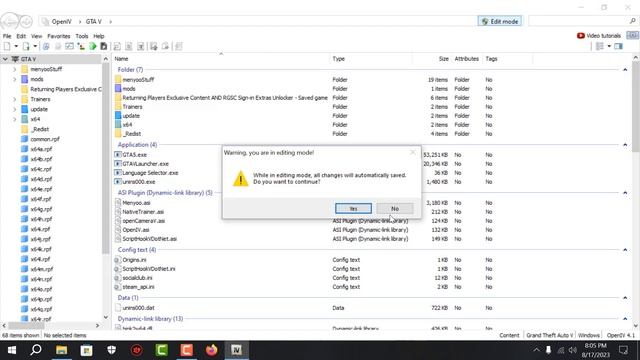Select _Redist folder in the tree

[40, 129]
